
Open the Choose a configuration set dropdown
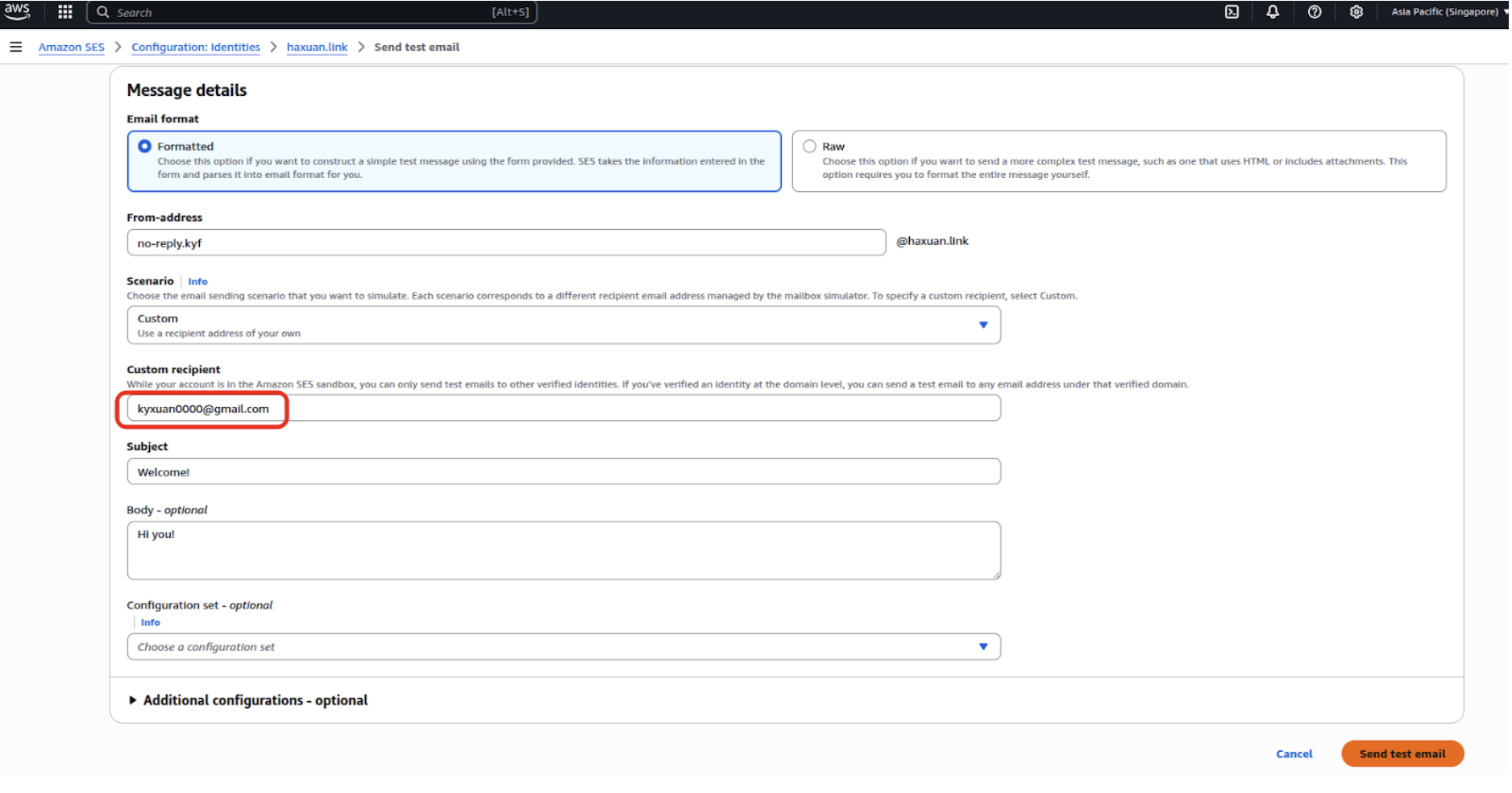tap(563, 646)
